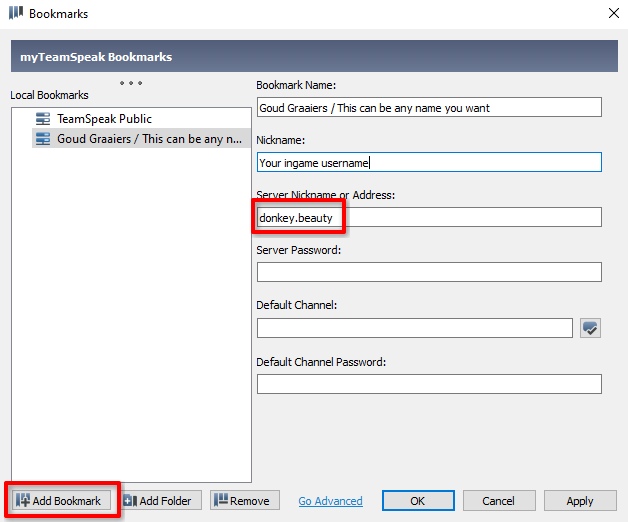Close the Bookmarks dialog
628x522 pixels.
[614, 13]
